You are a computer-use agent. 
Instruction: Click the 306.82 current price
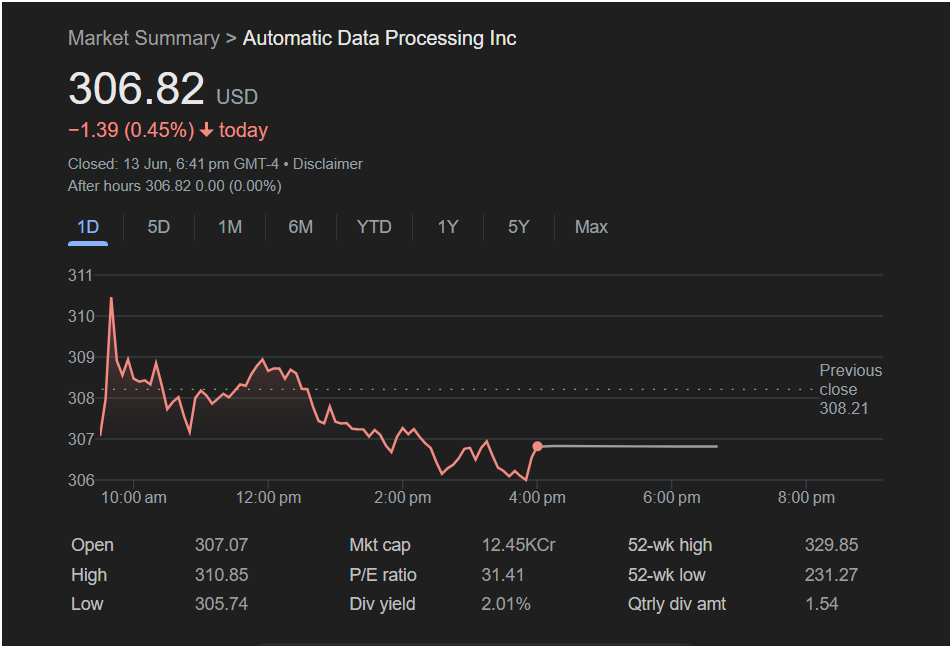pyautogui.click(x=136, y=89)
